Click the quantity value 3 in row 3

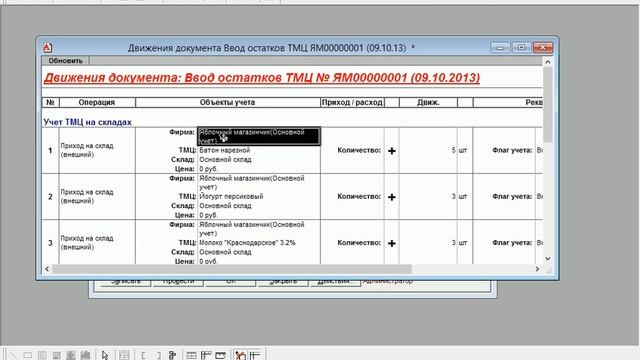pos(453,242)
